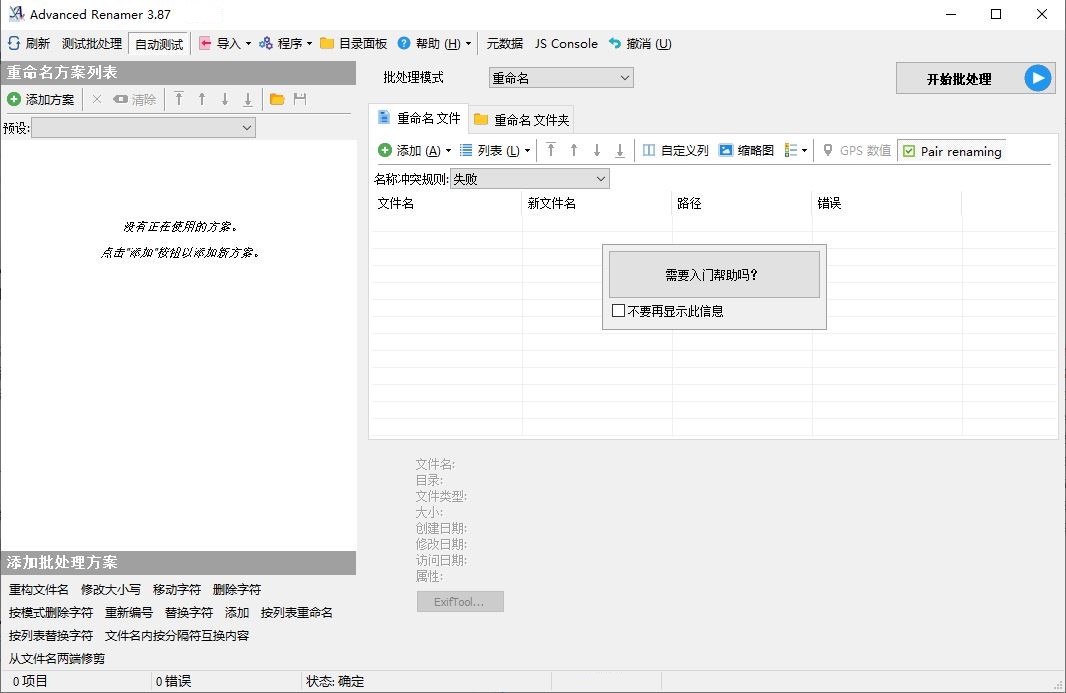Add the 删除字符 method

pyautogui.click(x=237, y=590)
